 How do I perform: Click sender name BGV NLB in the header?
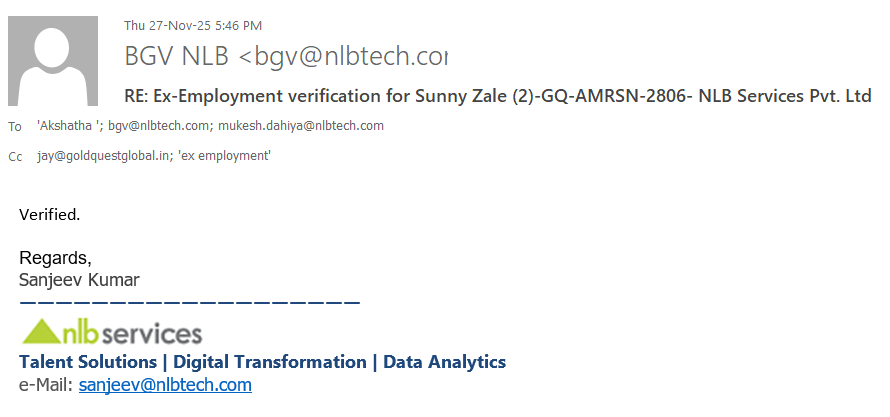[x=177, y=56]
